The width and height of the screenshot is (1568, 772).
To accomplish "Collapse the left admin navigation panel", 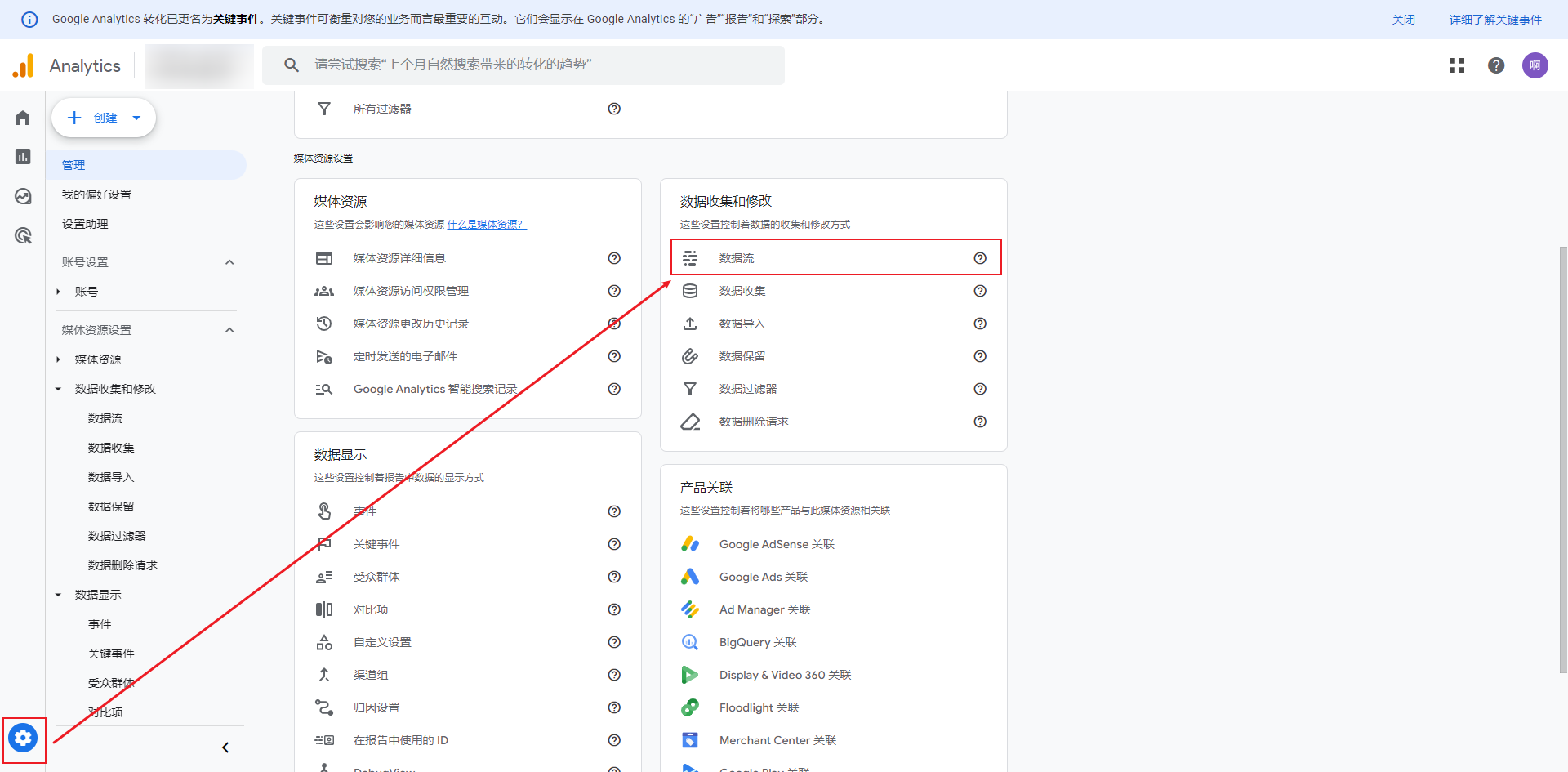I will (225, 747).
